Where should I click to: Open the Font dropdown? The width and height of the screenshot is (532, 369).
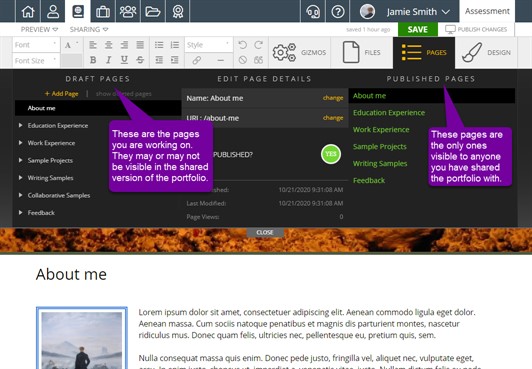[x=36, y=45]
